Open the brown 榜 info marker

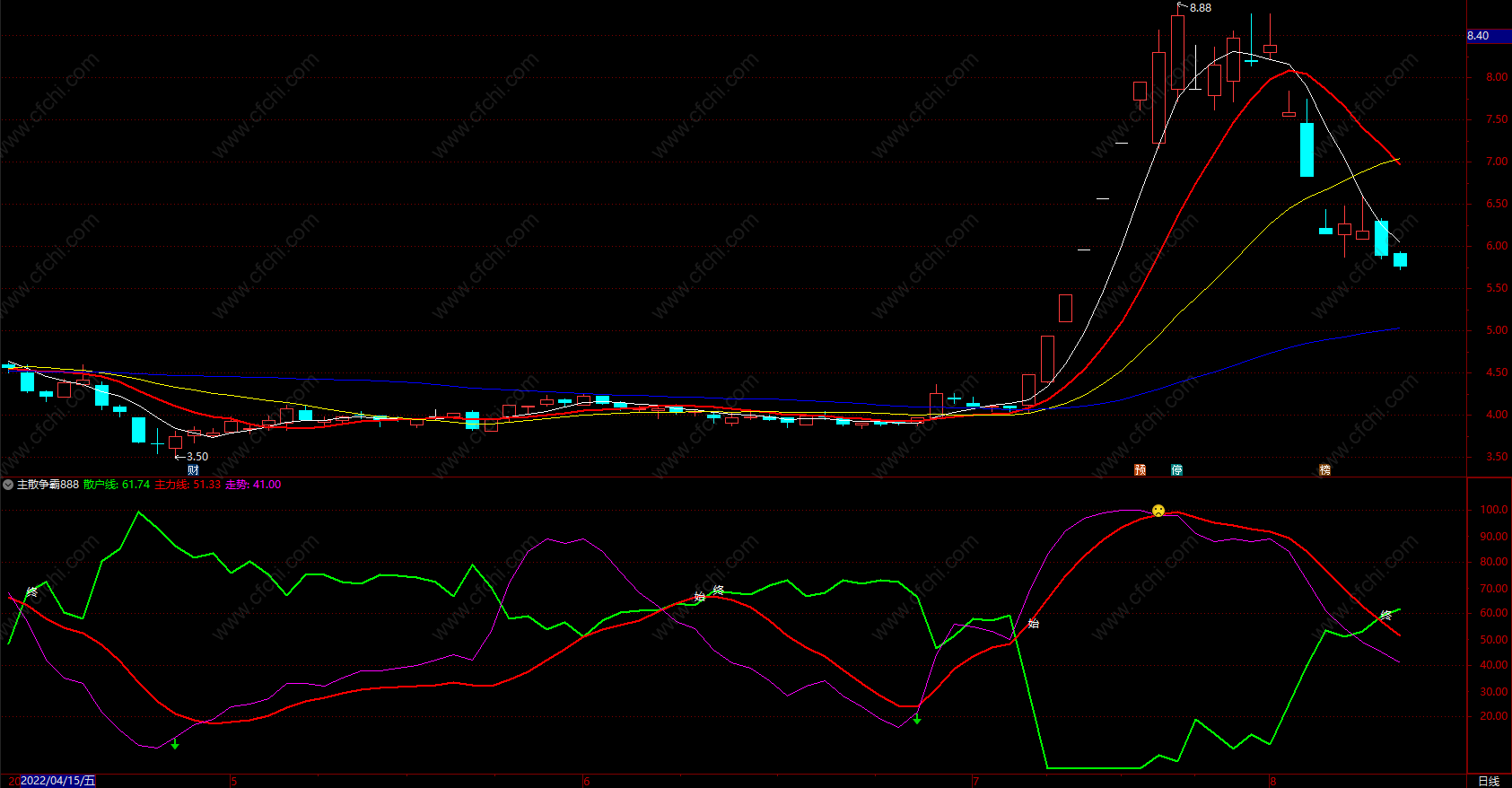[x=1324, y=470]
